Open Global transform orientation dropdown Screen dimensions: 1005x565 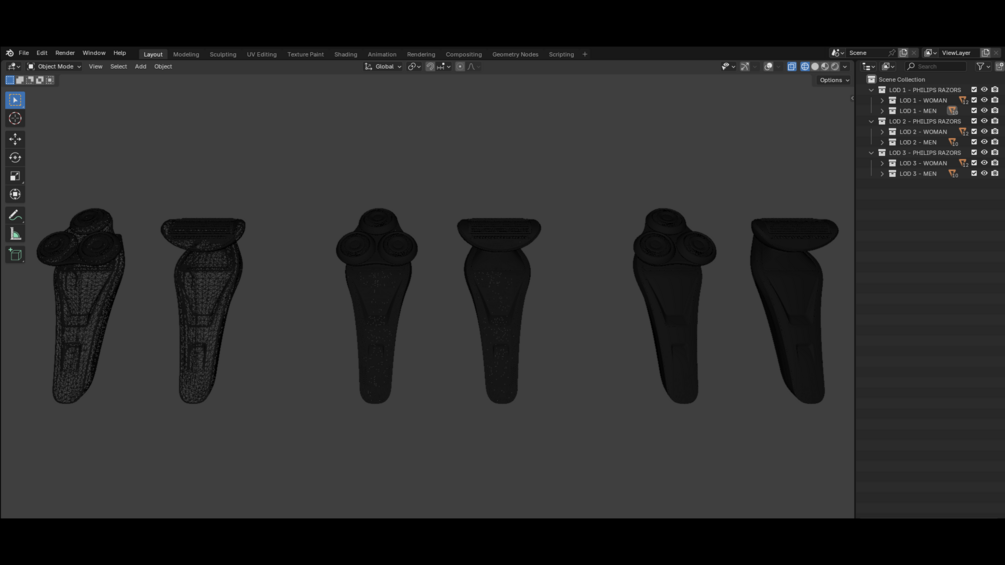[383, 67]
